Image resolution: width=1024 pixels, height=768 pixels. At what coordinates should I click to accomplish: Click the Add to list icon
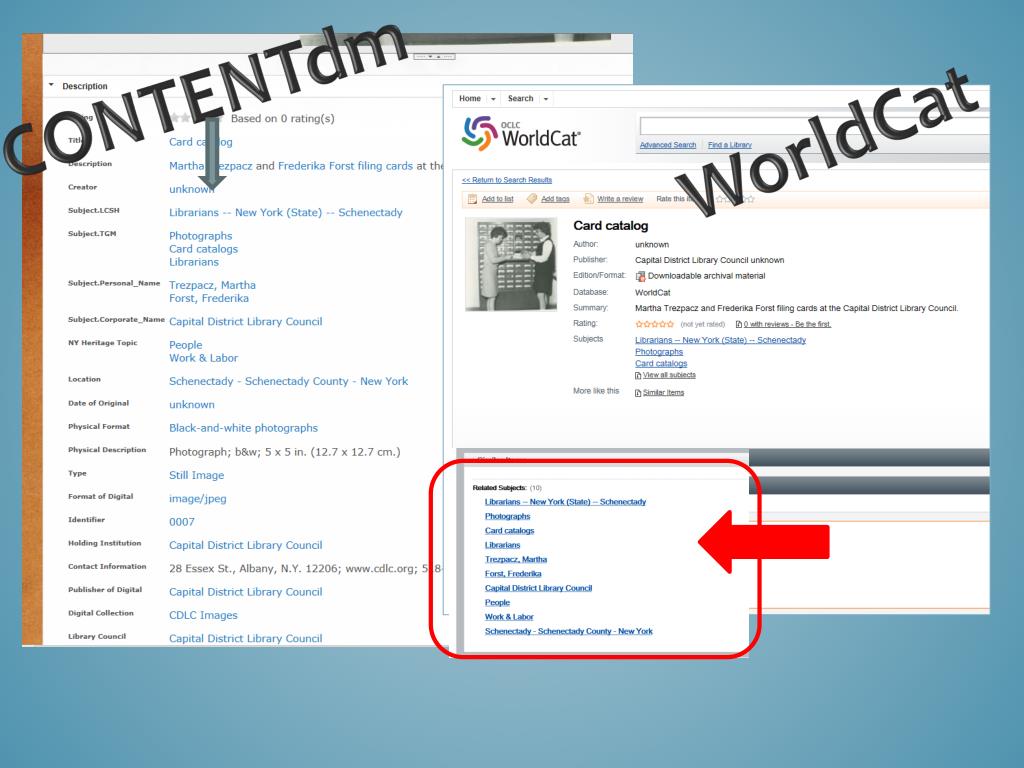pyautogui.click(x=473, y=199)
